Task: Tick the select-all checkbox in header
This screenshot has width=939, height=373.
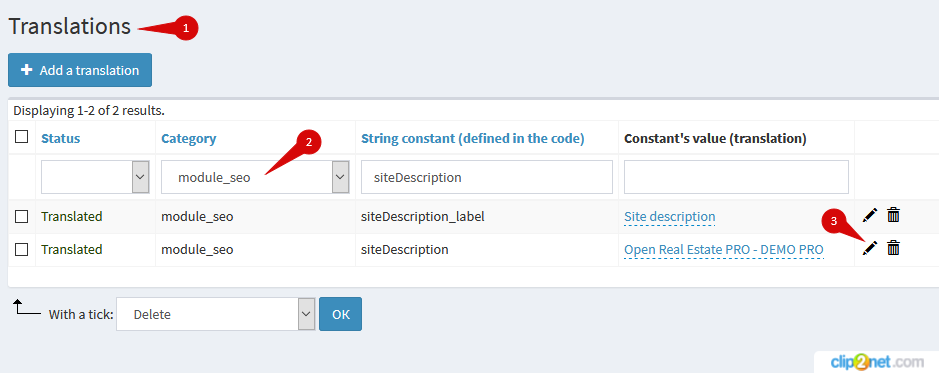Action: coord(22,137)
